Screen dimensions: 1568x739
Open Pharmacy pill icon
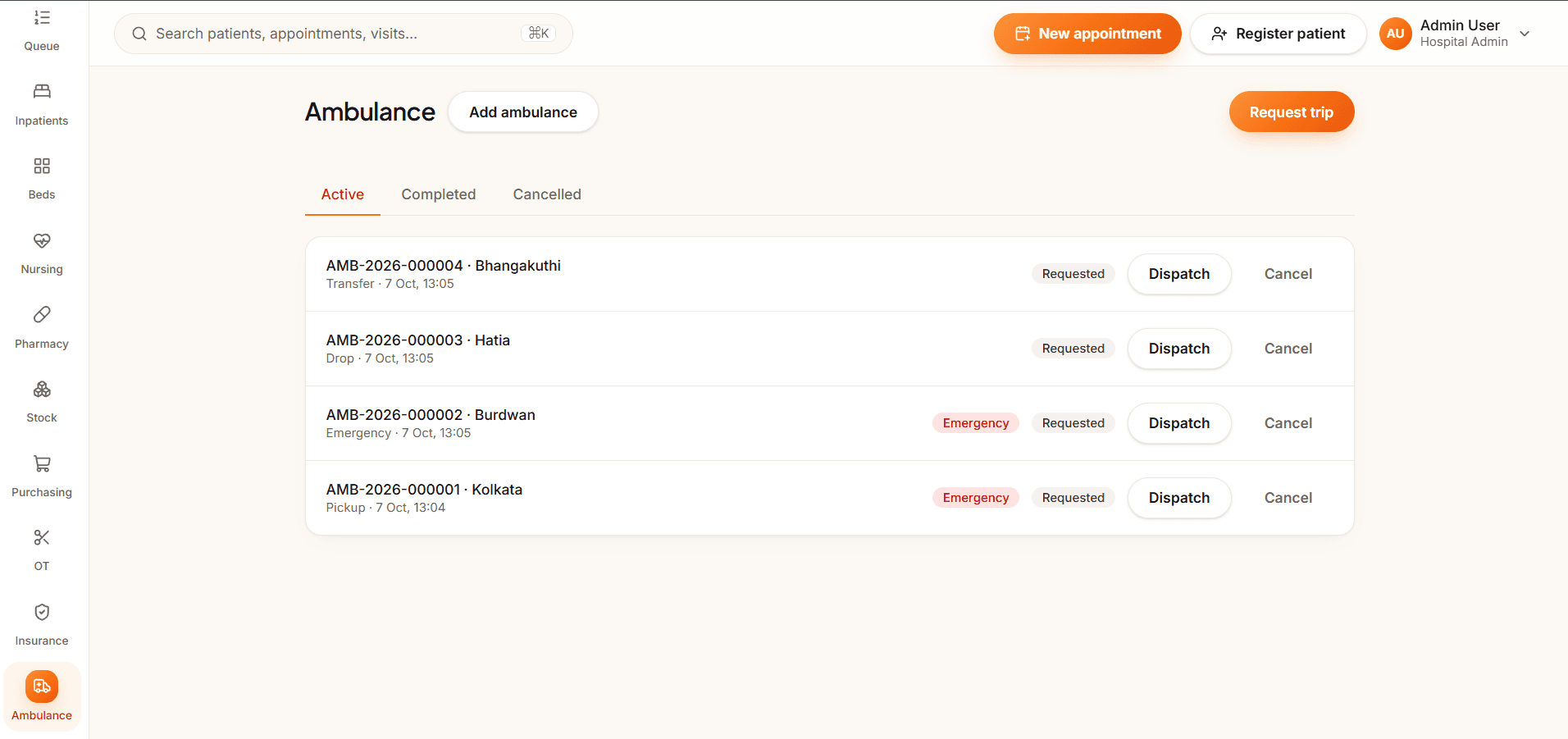(x=42, y=314)
